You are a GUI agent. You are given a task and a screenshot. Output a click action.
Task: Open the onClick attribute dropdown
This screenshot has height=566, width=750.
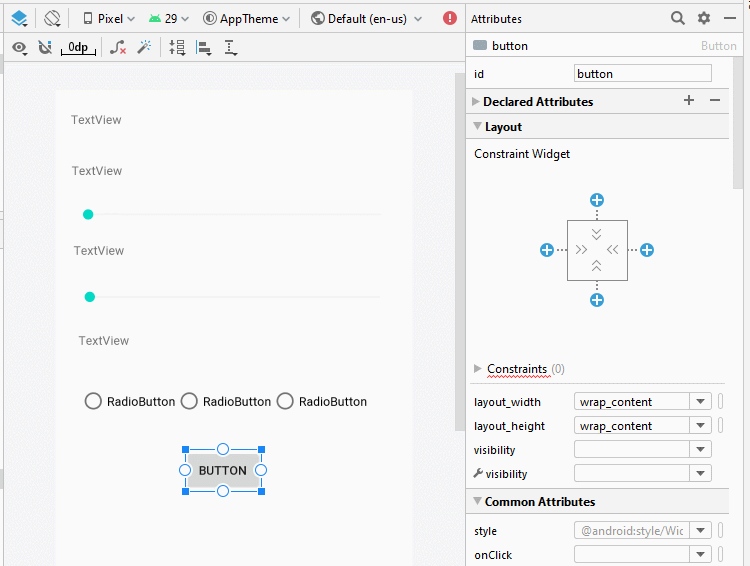coord(700,554)
